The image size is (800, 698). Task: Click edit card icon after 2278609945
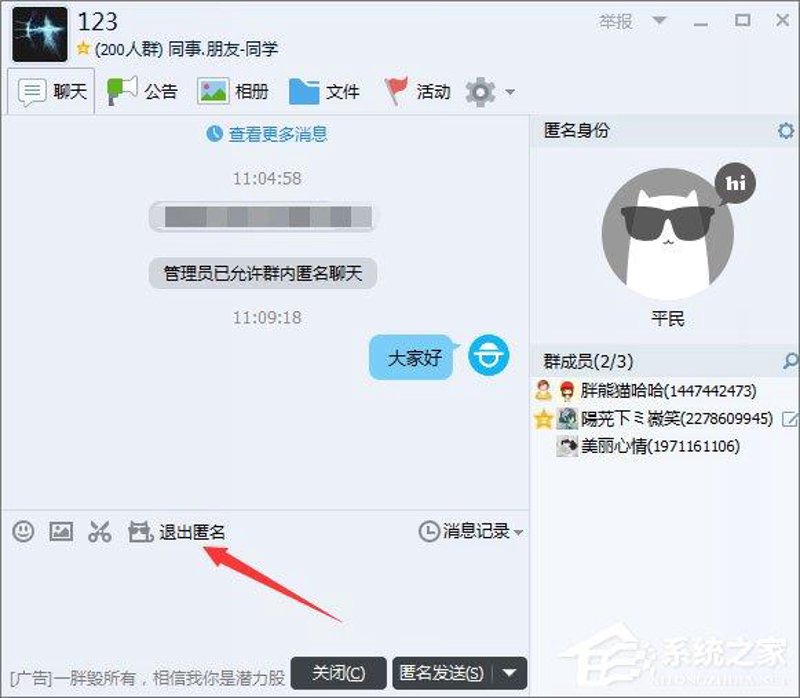pyautogui.click(x=790, y=419)
